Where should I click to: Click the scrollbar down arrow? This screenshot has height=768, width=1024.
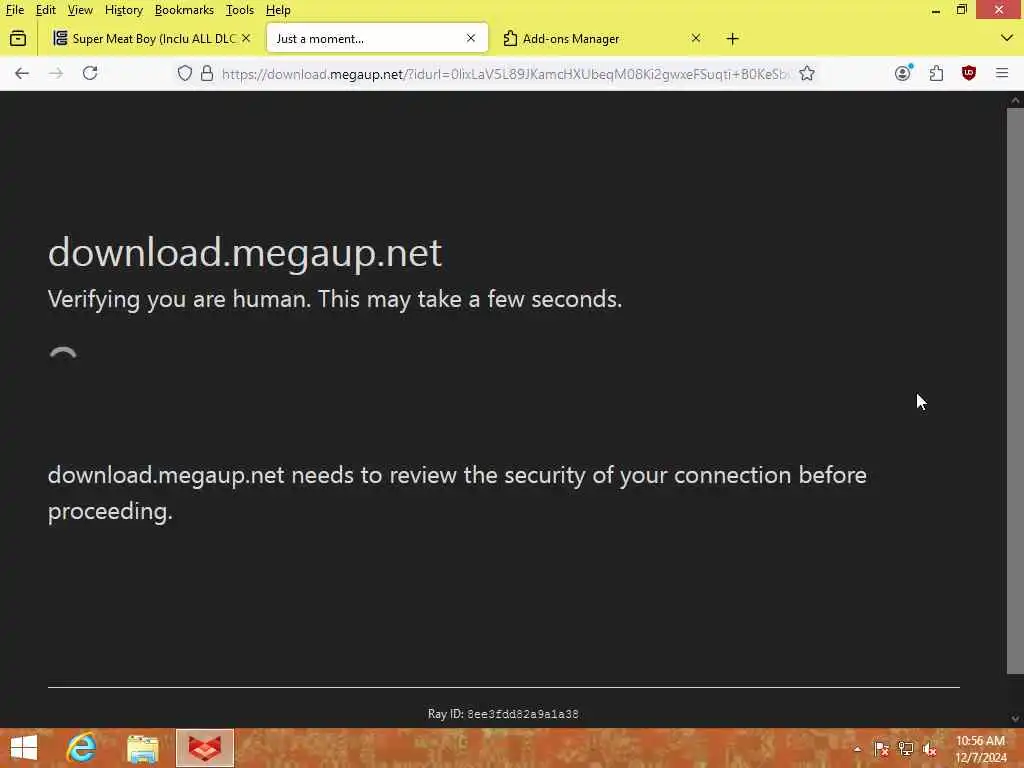(x=1015, y=719)
